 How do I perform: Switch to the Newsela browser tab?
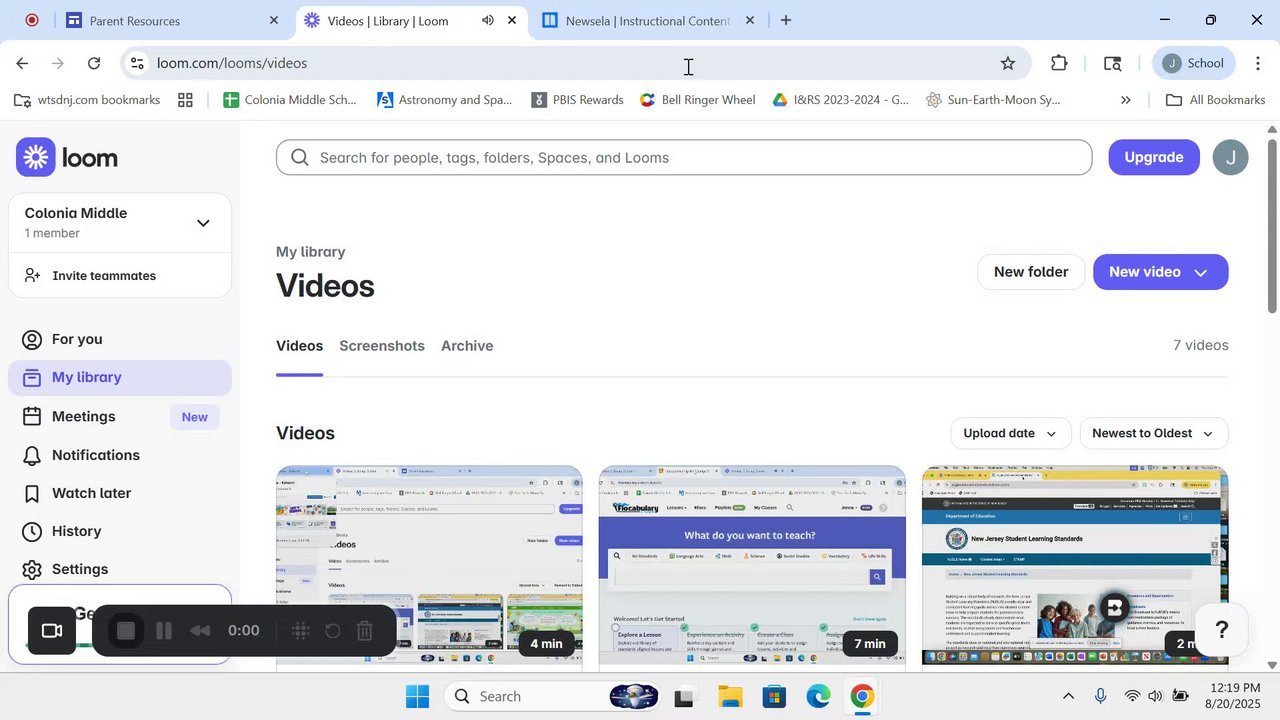tap(646, 20)
